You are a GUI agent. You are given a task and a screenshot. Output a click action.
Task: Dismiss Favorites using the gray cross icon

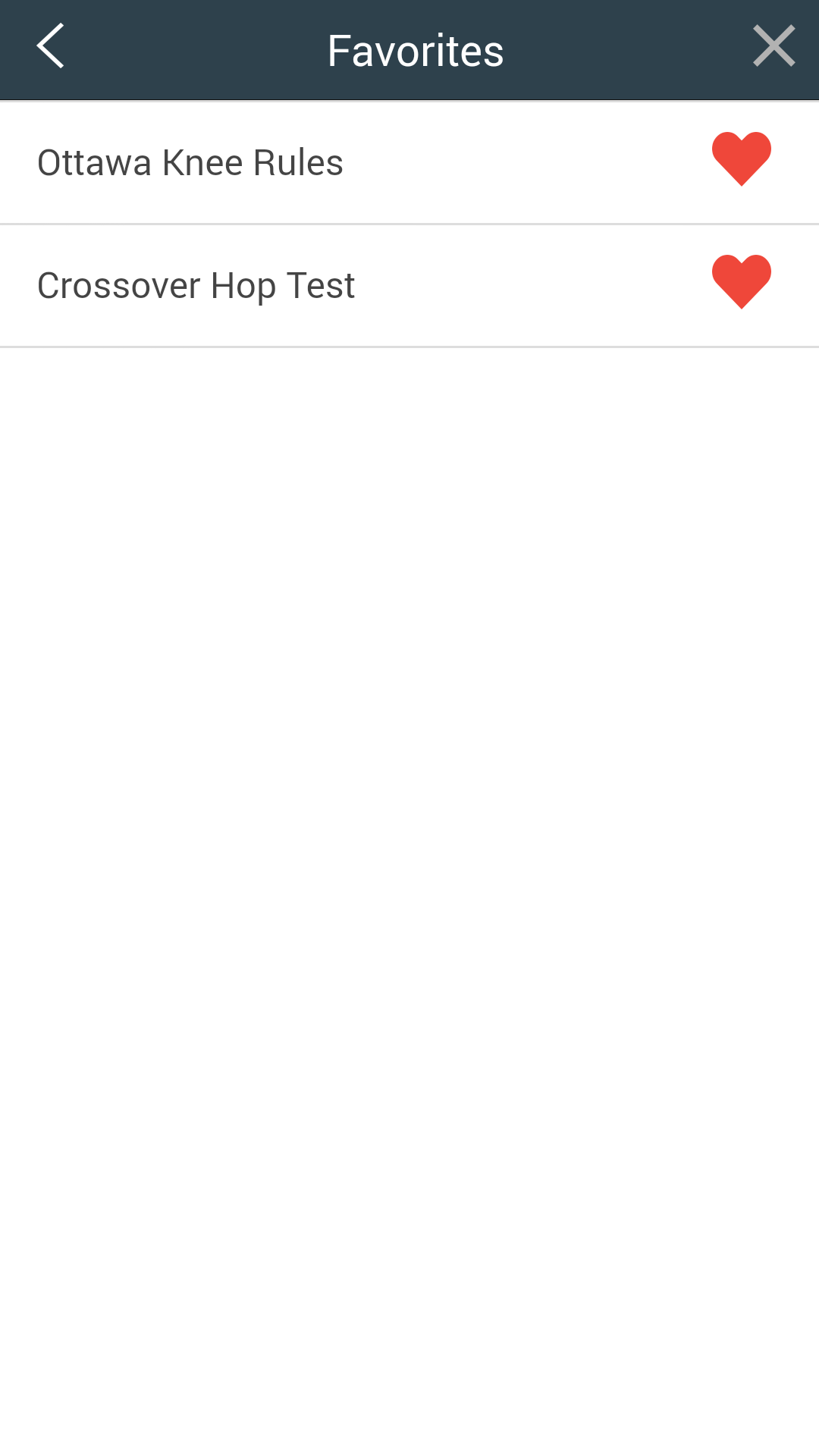click(773, 46)
